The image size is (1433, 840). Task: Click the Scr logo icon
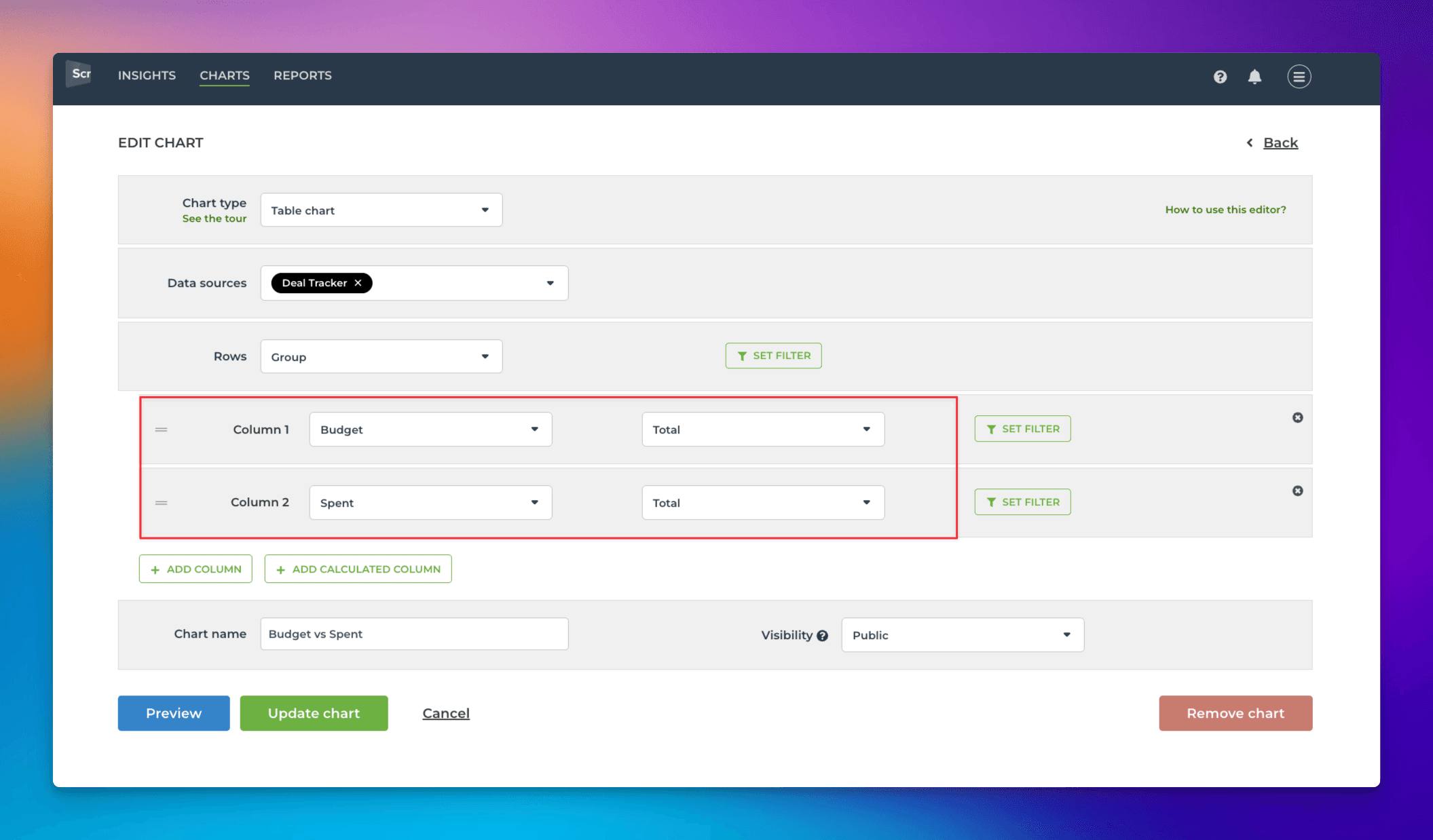click(x=79, y=74)
